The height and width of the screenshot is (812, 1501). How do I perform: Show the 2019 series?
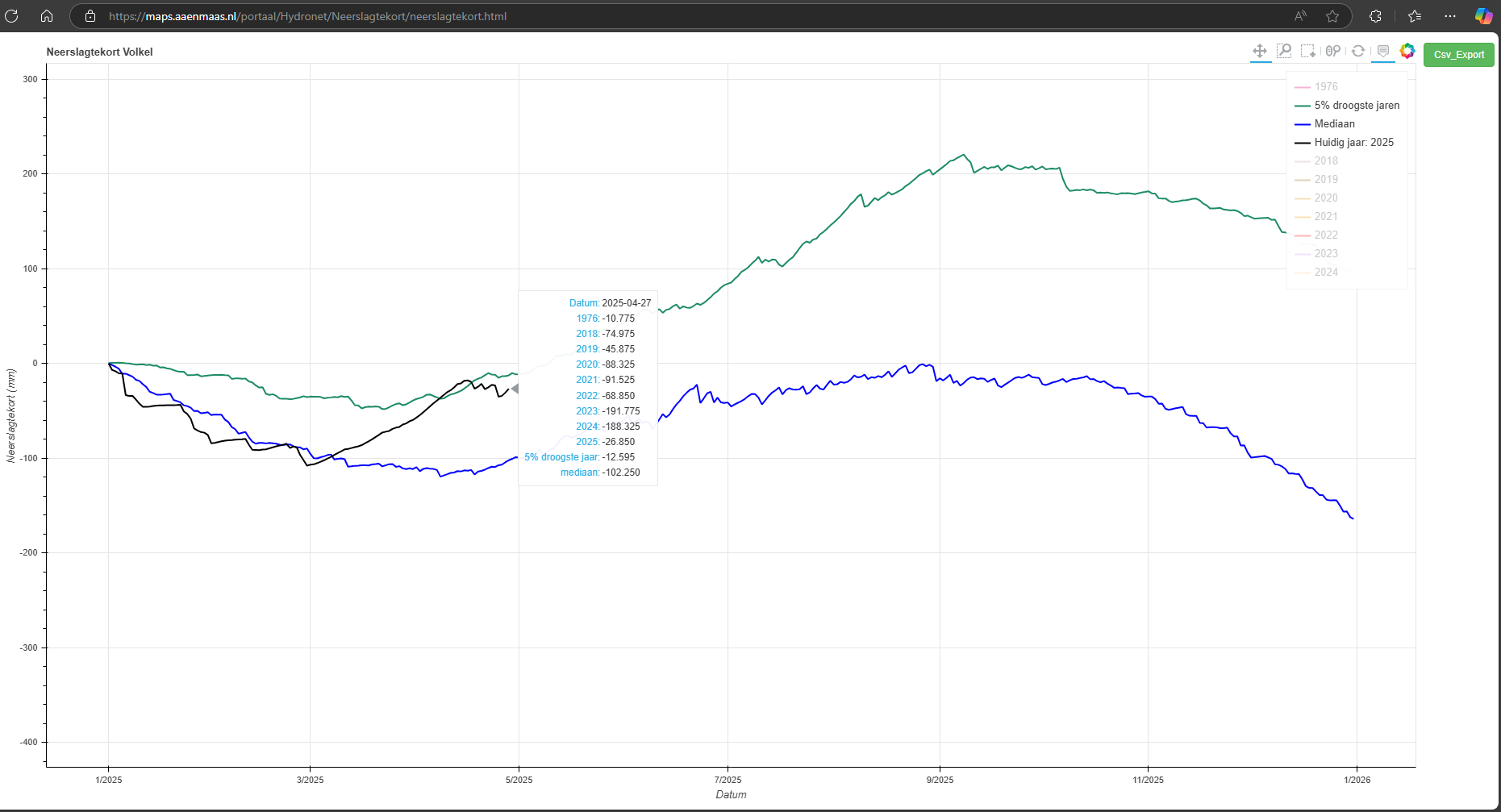click(x=1315, y=179)
